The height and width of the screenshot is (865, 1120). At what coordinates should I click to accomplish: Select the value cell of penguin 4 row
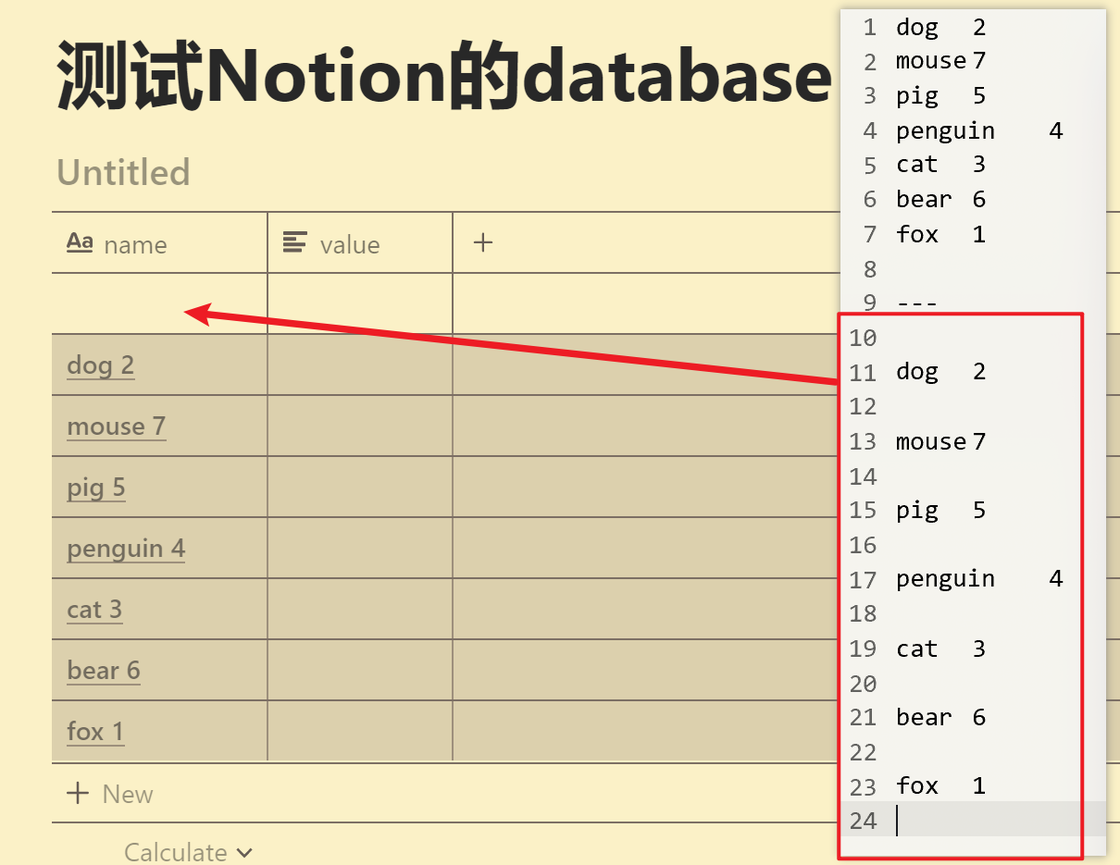point(360,548)
